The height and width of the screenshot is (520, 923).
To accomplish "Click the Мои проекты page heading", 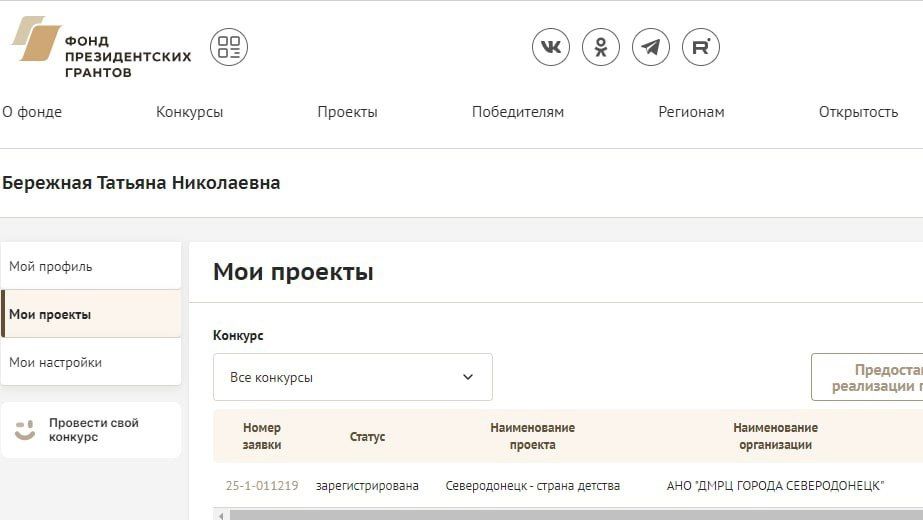I will 293,272.
